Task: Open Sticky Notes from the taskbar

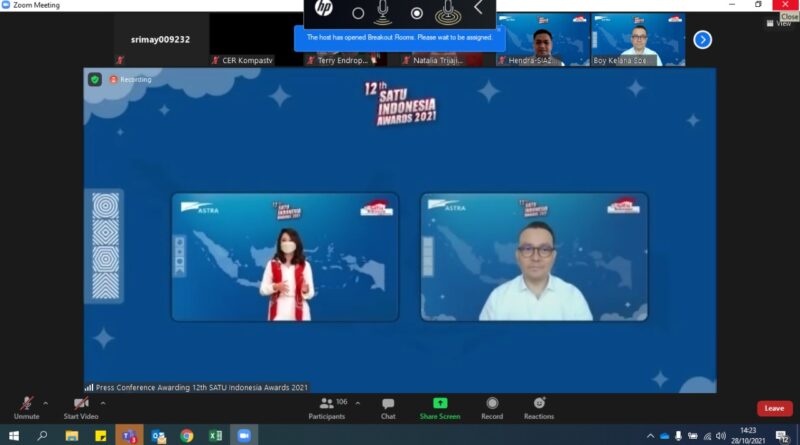Action: pos(101,435)
